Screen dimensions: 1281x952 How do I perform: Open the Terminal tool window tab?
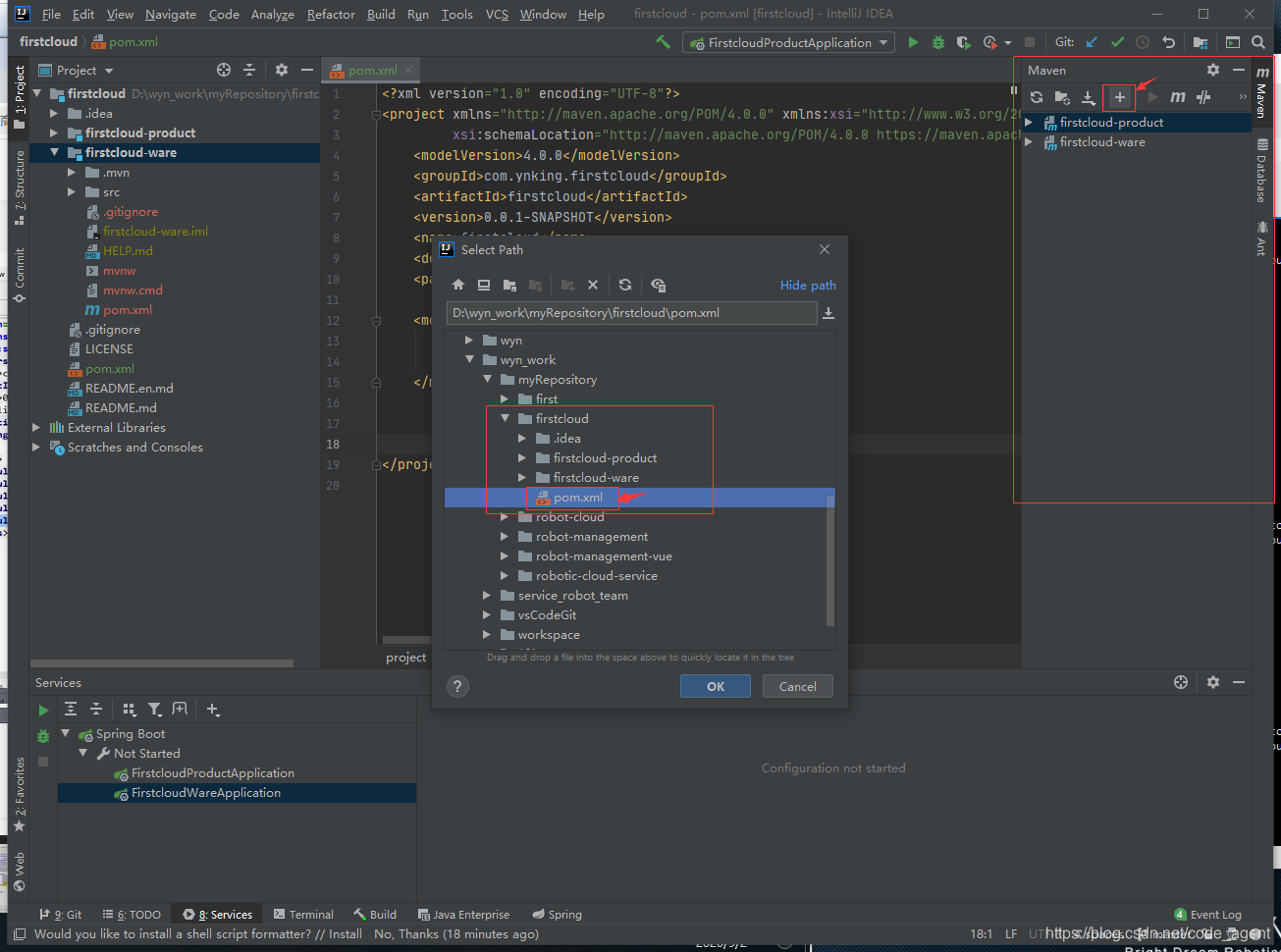pos(303,914)
